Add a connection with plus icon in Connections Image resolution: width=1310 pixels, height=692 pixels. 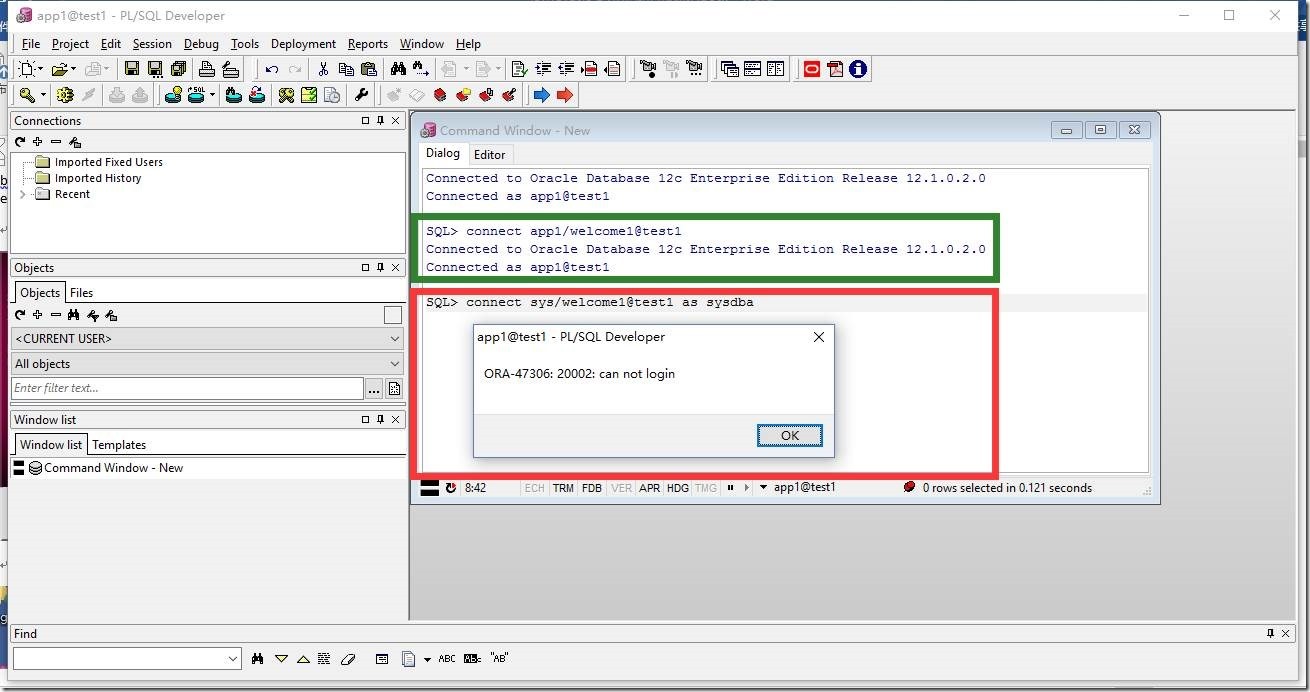(38, 142)
